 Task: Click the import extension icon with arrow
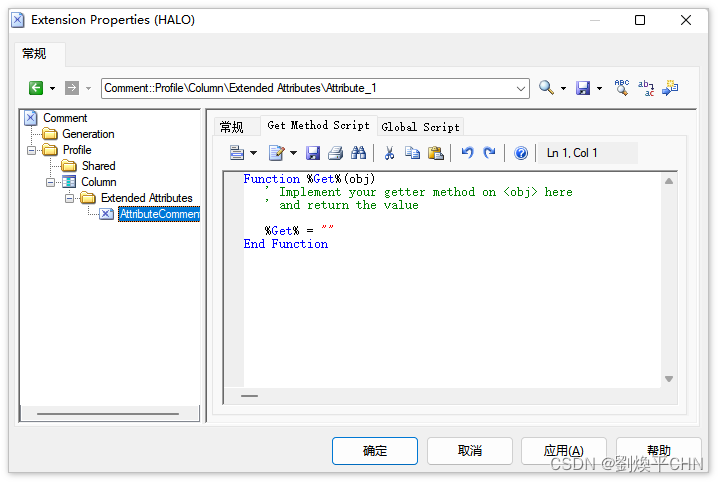[x=670, y=87]
